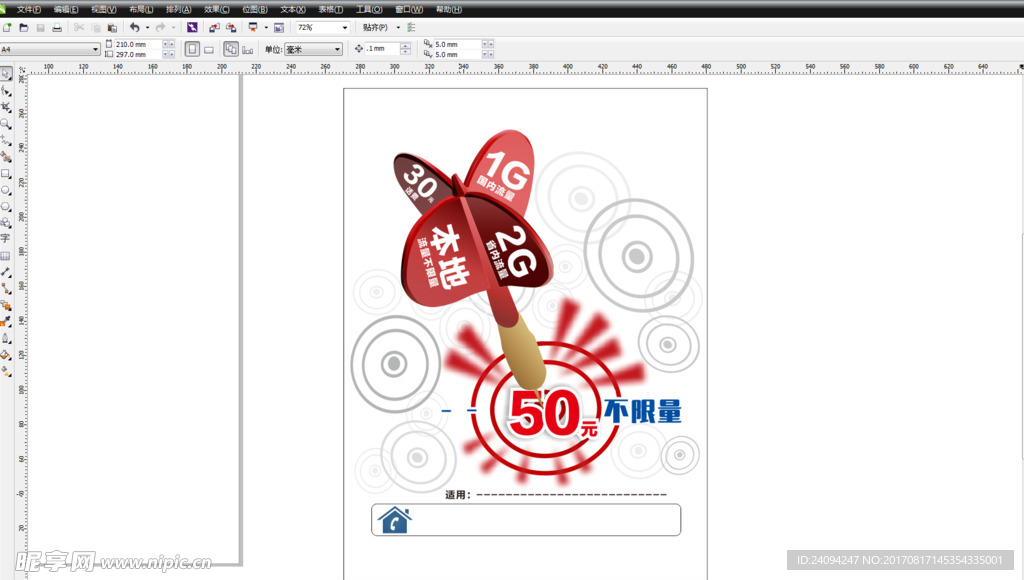Open the Welcome Screen icon
1024x580 pixels.
pyautogui.click(x=279, y=27)
